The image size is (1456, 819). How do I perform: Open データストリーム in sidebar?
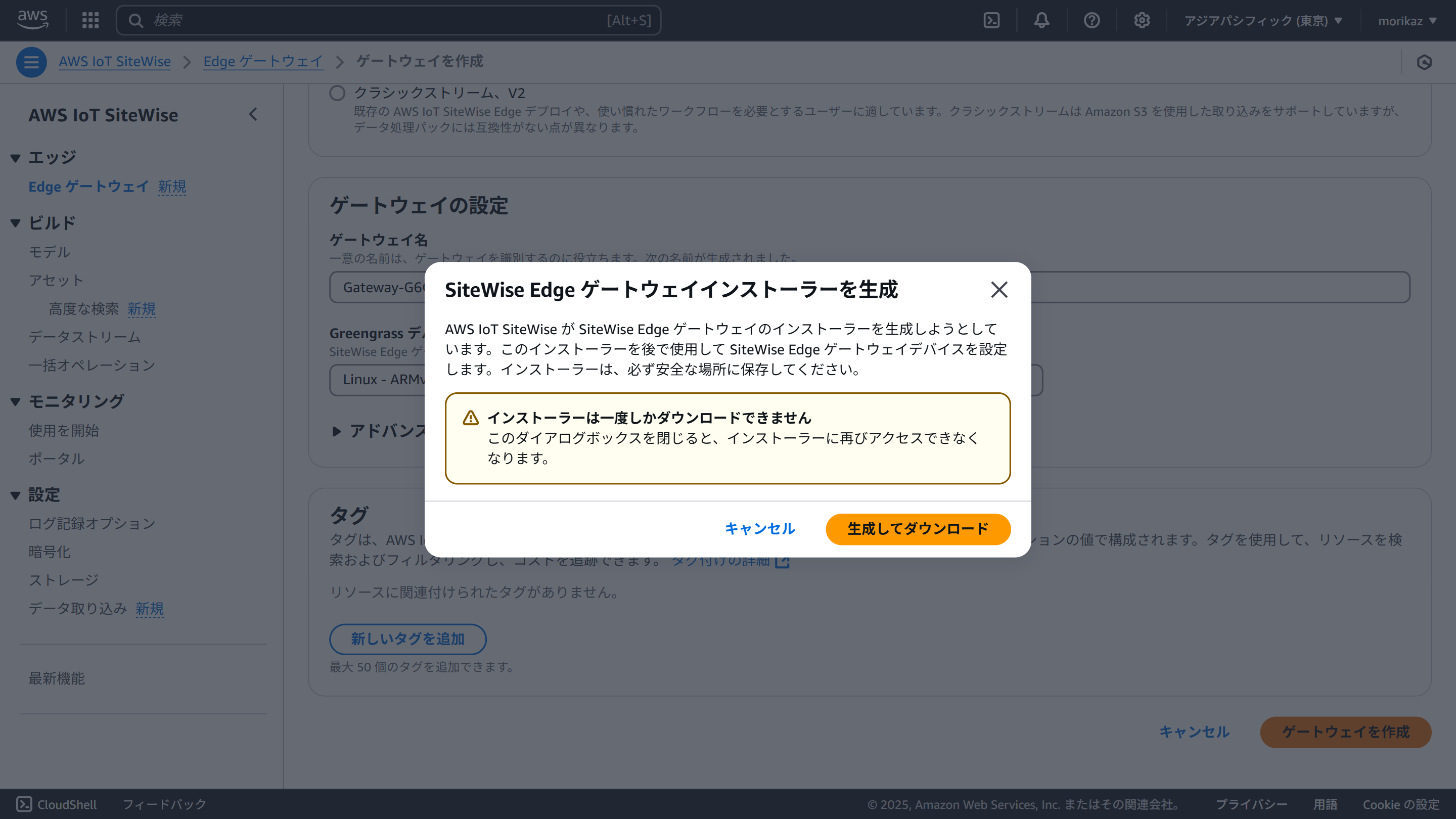coord(85,337)
